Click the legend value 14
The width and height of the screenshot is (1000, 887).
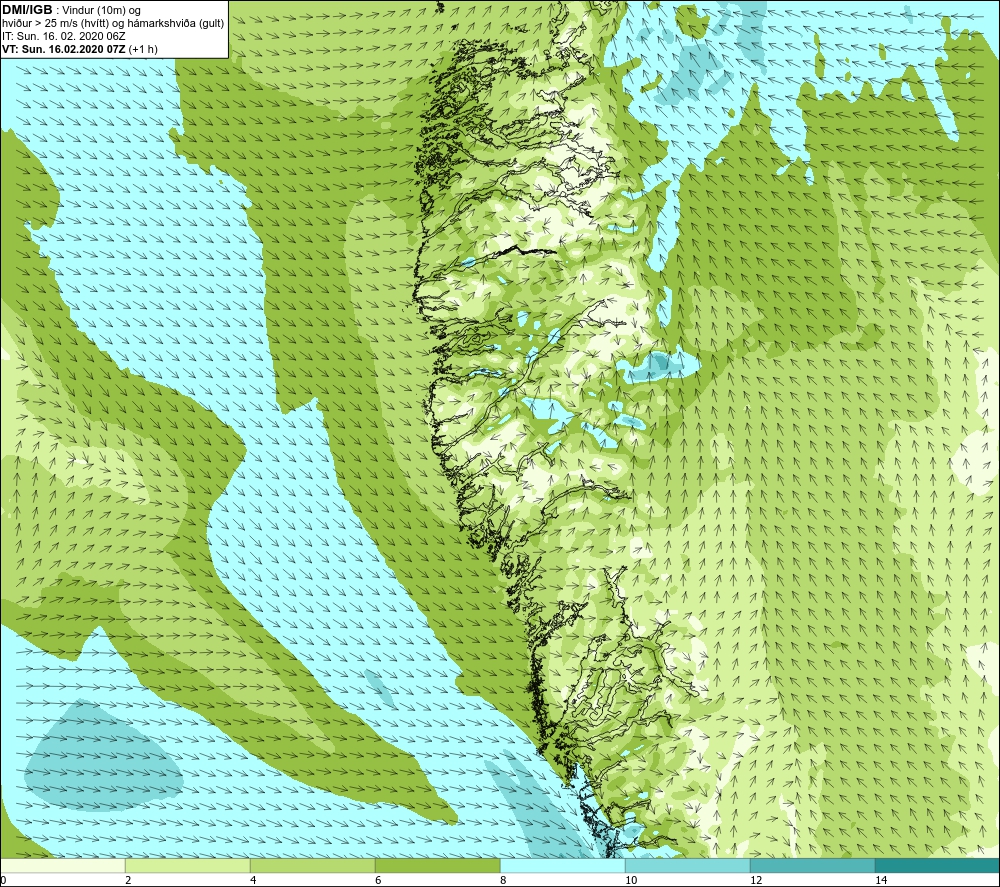coord(881,880)
